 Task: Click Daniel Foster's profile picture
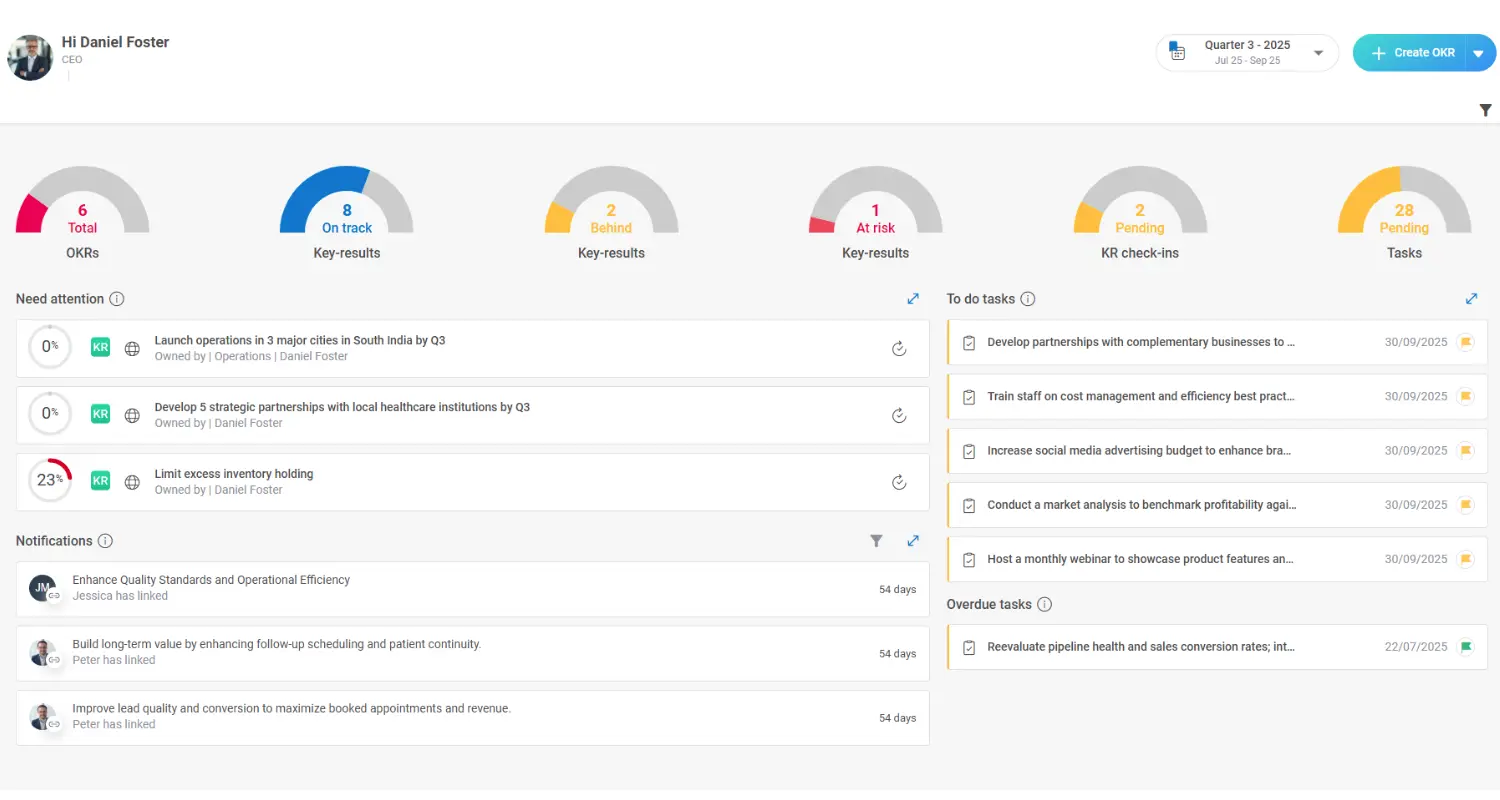click(x=30, y=58)
